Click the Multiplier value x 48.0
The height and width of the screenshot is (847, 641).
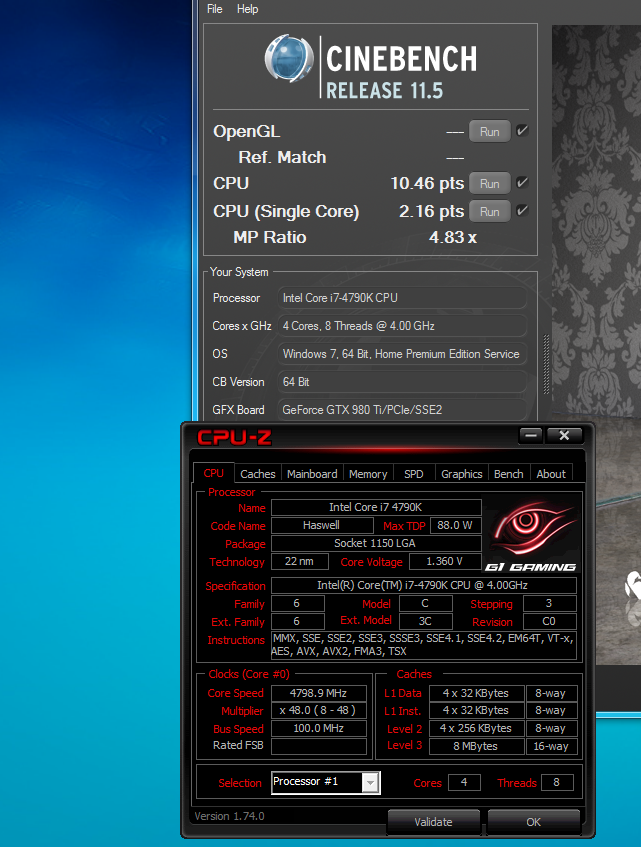pos(319,710)
